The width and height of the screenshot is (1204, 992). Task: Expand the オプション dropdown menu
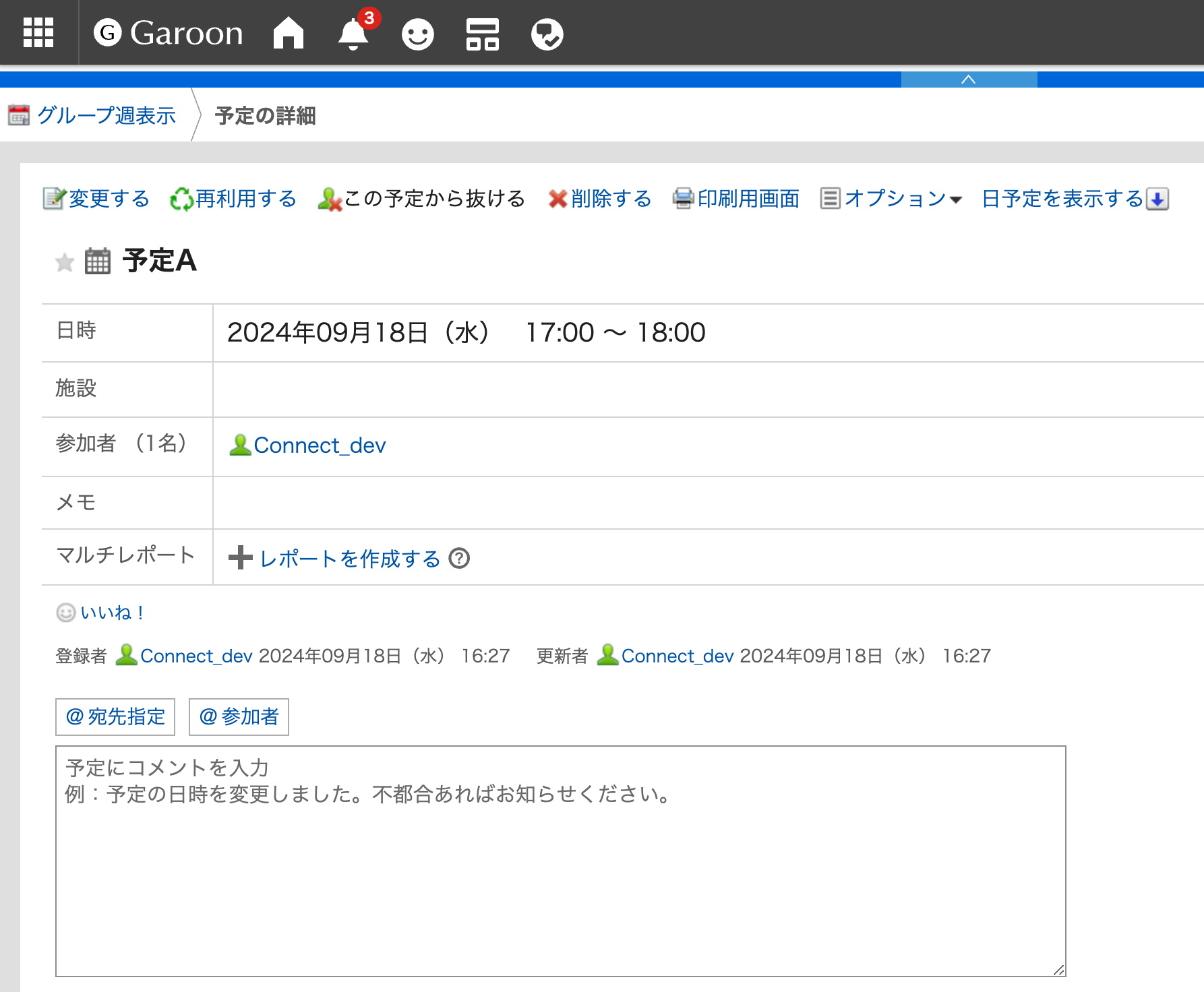pos(903,199)
